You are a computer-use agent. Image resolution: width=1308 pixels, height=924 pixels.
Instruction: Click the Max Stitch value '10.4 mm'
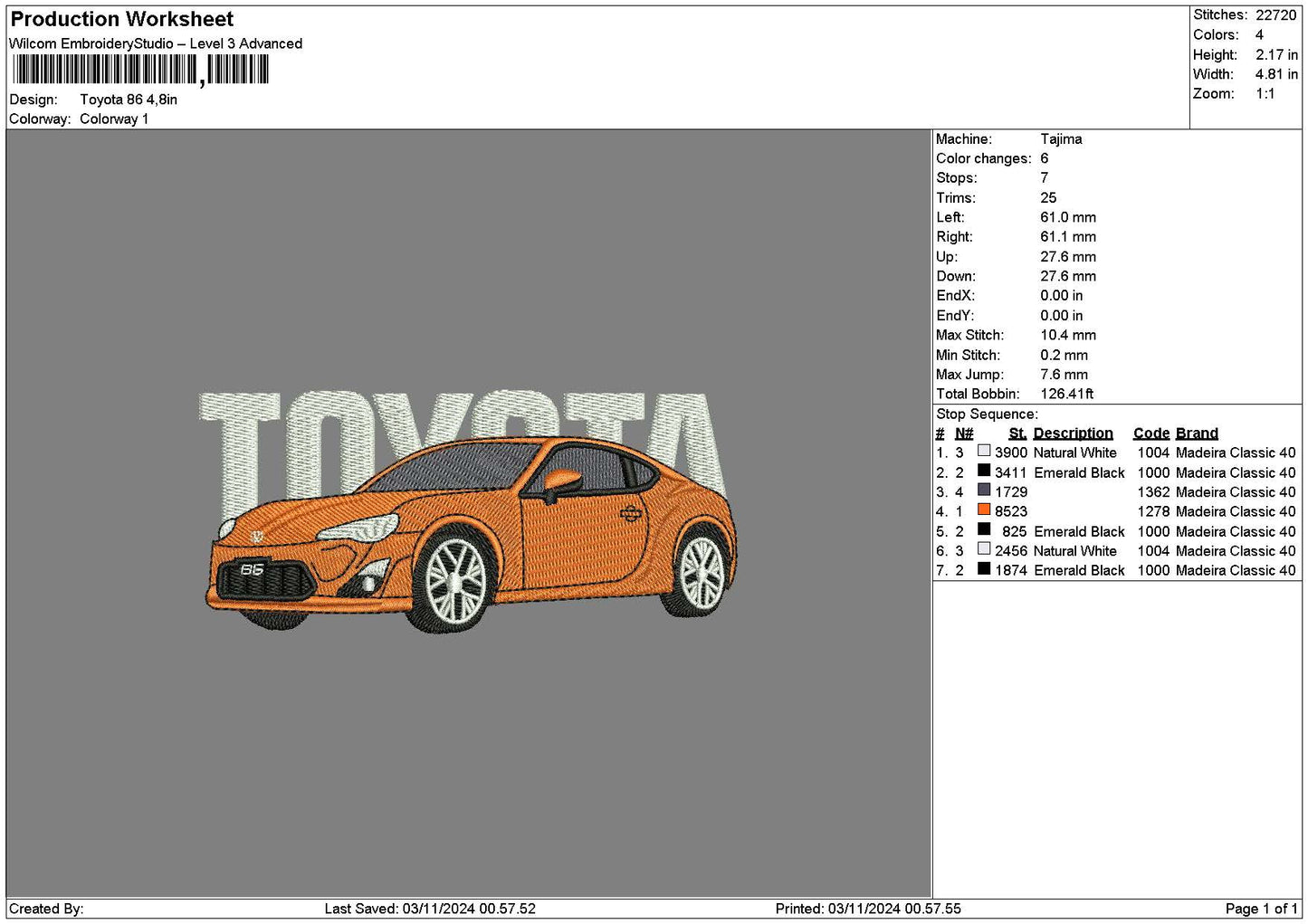click(x=1068, y=335)
